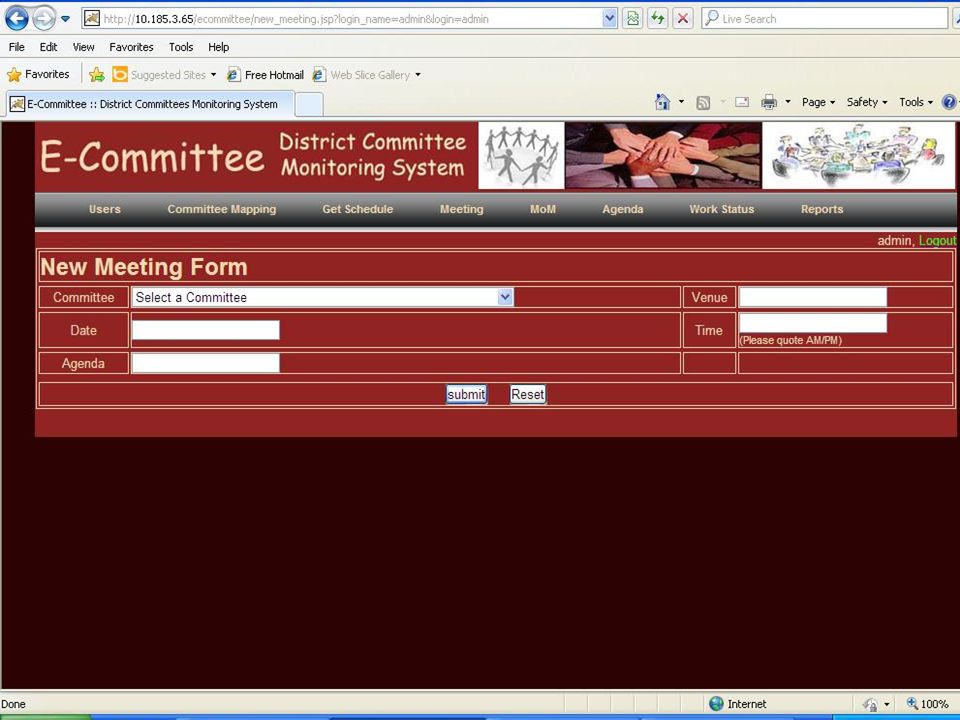960x720 pixels.
Task: Open the Tools command bar menu
Action: (x=916, y=102)
